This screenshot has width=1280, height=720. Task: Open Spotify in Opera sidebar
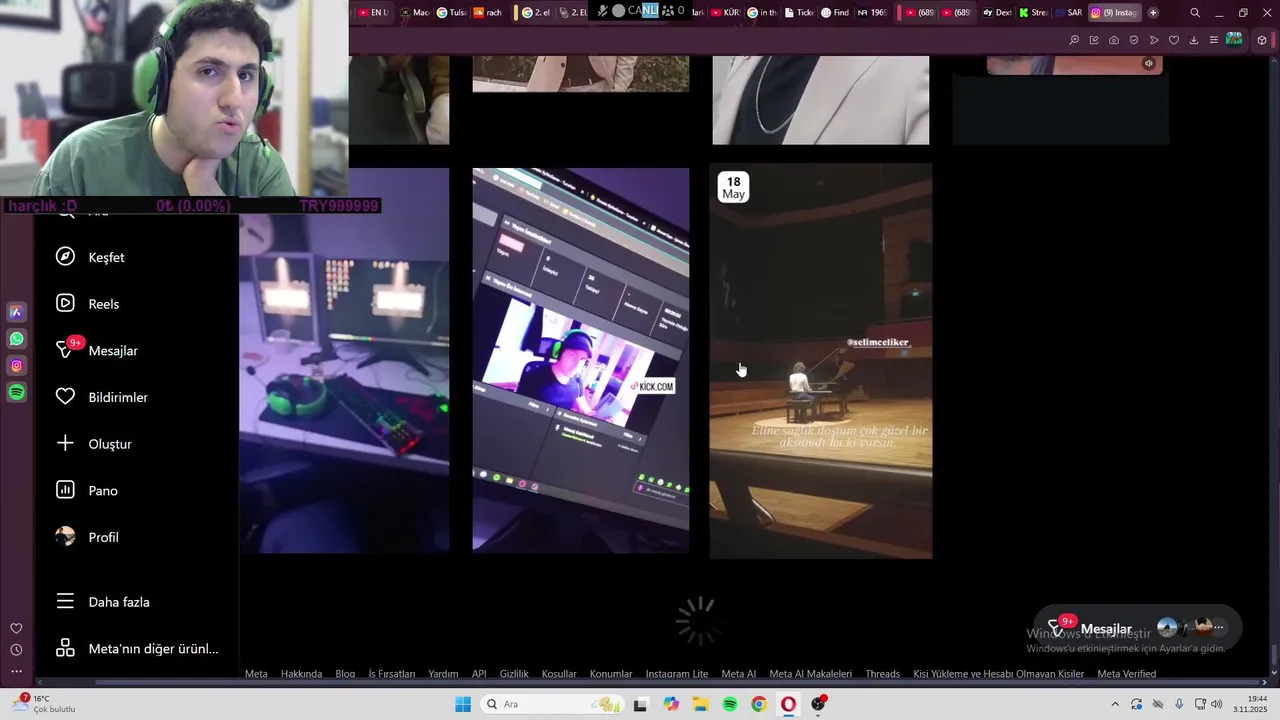(16, 393)
